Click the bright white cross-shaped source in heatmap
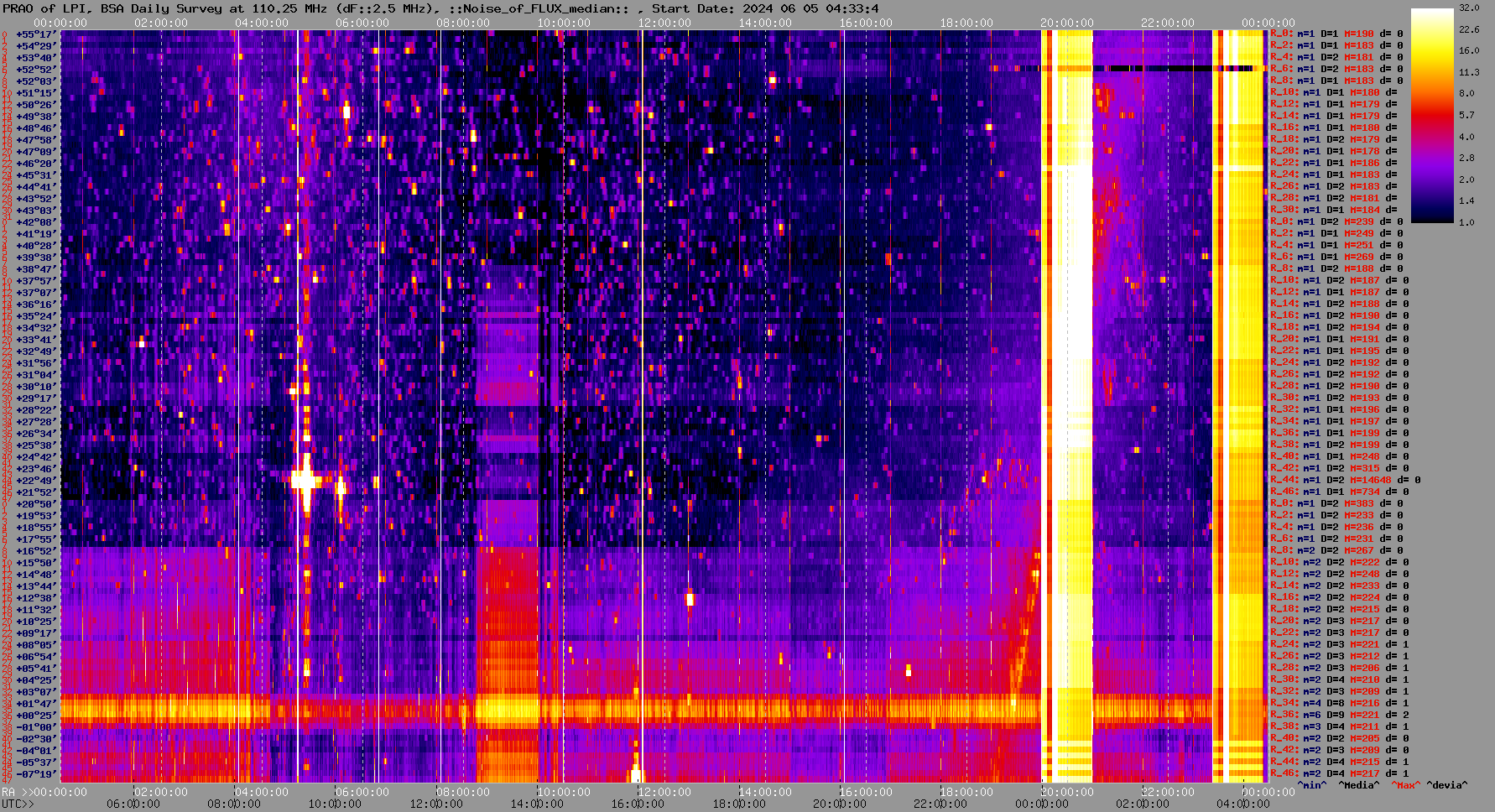 tap(305, 481)
